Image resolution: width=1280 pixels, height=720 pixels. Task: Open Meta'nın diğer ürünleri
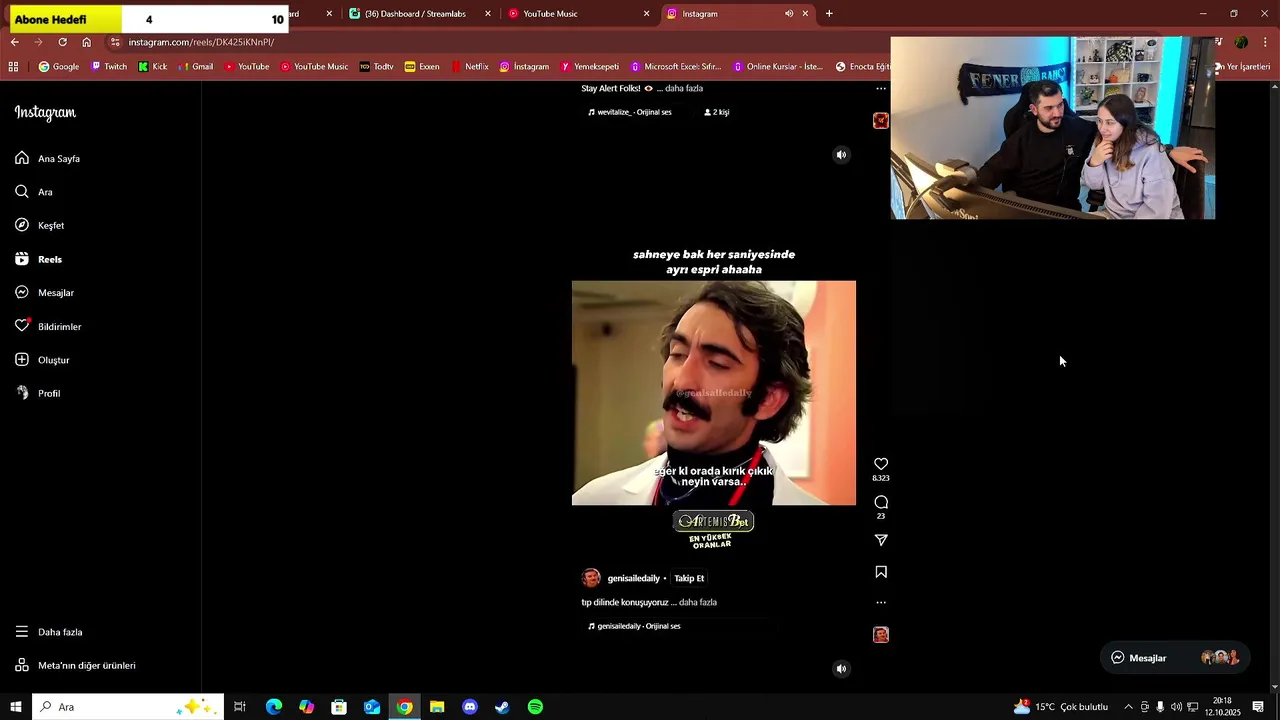pos(75,665)
